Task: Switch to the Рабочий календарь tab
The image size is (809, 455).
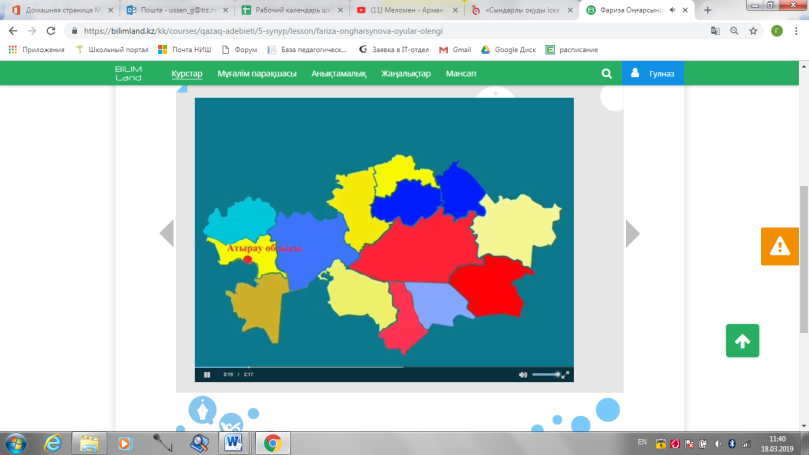Action: pyautogui.click(x=292, y=10)
